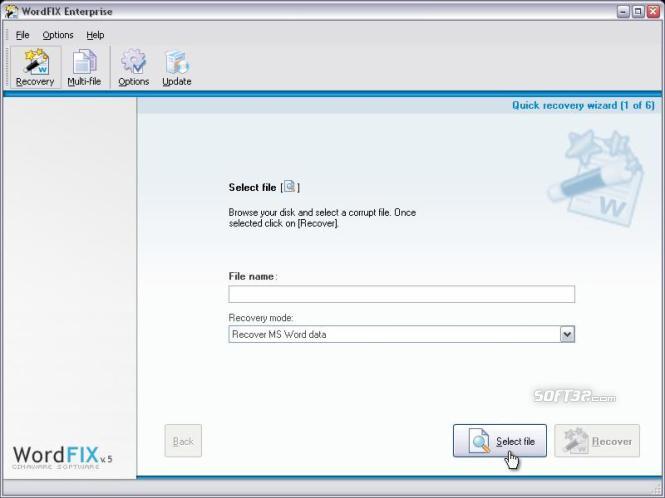Open the Recovery wizard toolbar icon

tap(35, 67)
